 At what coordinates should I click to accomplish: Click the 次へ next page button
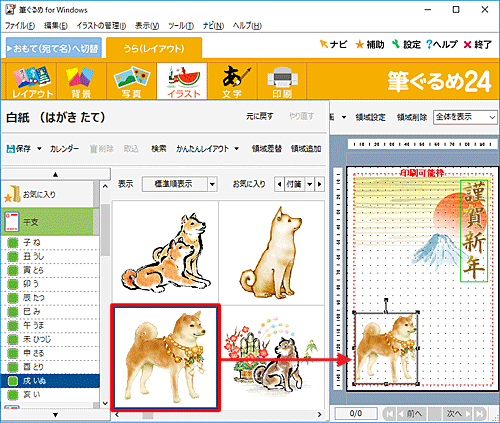click(x=458, y=414)
